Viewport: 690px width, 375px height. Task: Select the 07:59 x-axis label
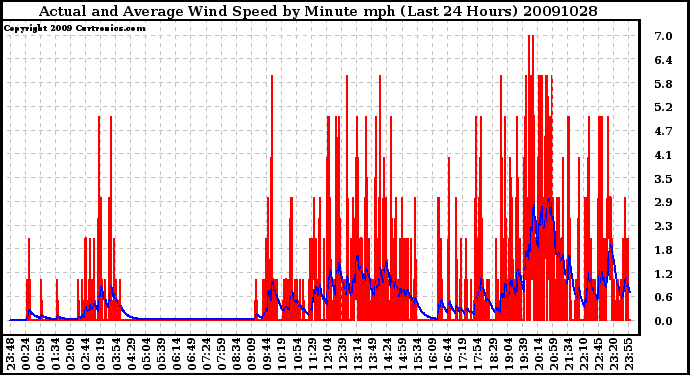point(221,354)
